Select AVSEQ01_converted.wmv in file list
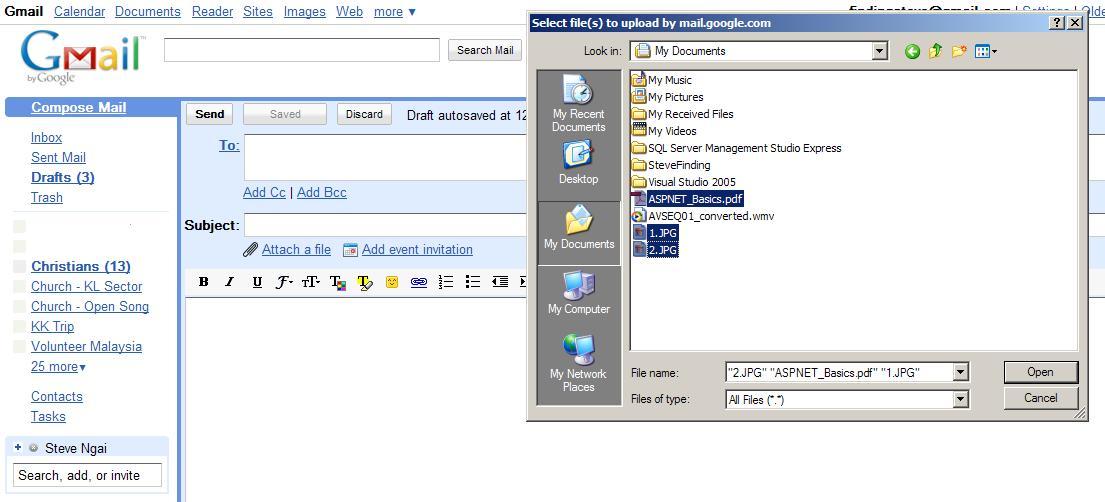Image resolution: width=1105 pixels, height=502 pixels. (x=703, y=216)
